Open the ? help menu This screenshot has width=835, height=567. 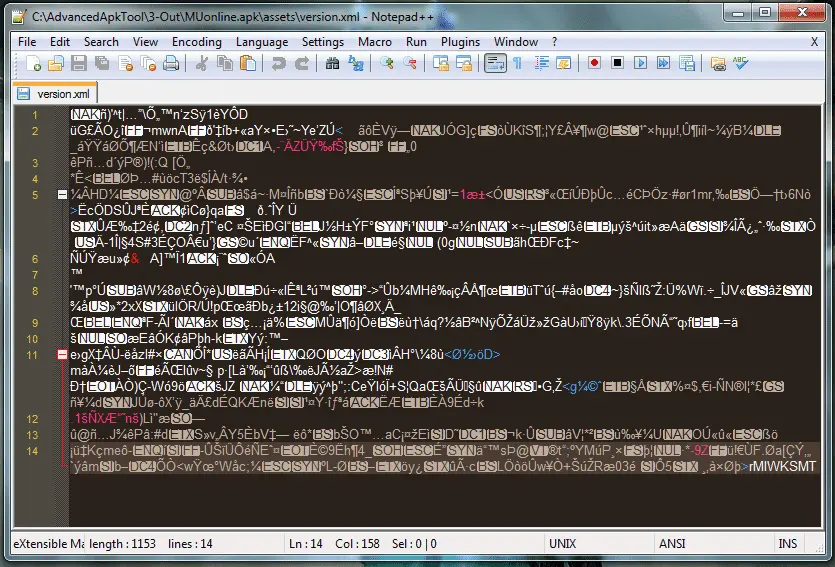pyautogui.click(x=554, y=42)
